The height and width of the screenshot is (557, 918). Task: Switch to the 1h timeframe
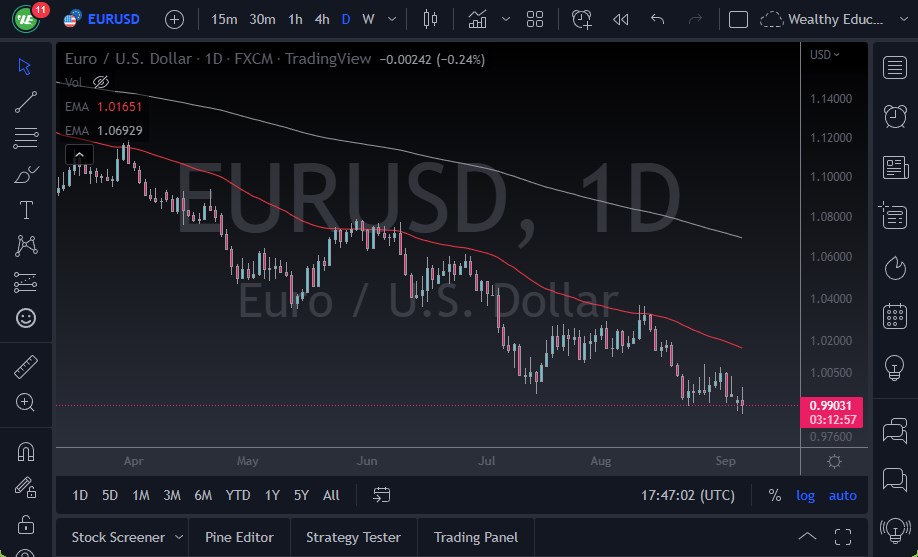coord(295,19)
